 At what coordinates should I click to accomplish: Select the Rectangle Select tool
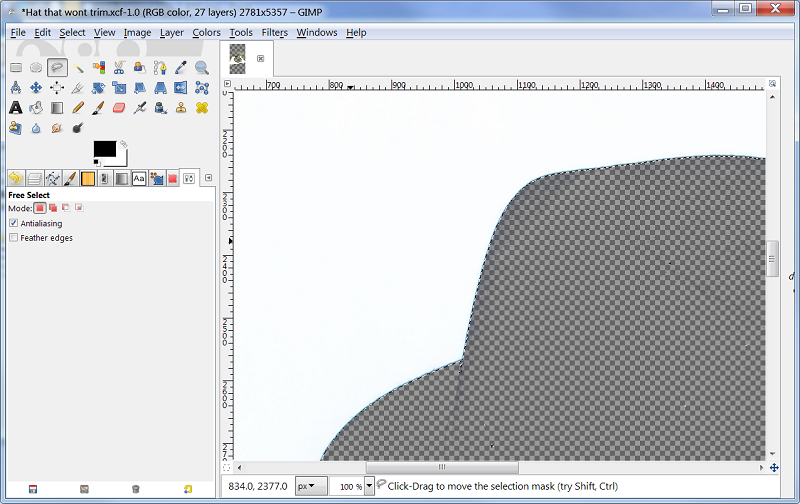click(x=16, y=67)
